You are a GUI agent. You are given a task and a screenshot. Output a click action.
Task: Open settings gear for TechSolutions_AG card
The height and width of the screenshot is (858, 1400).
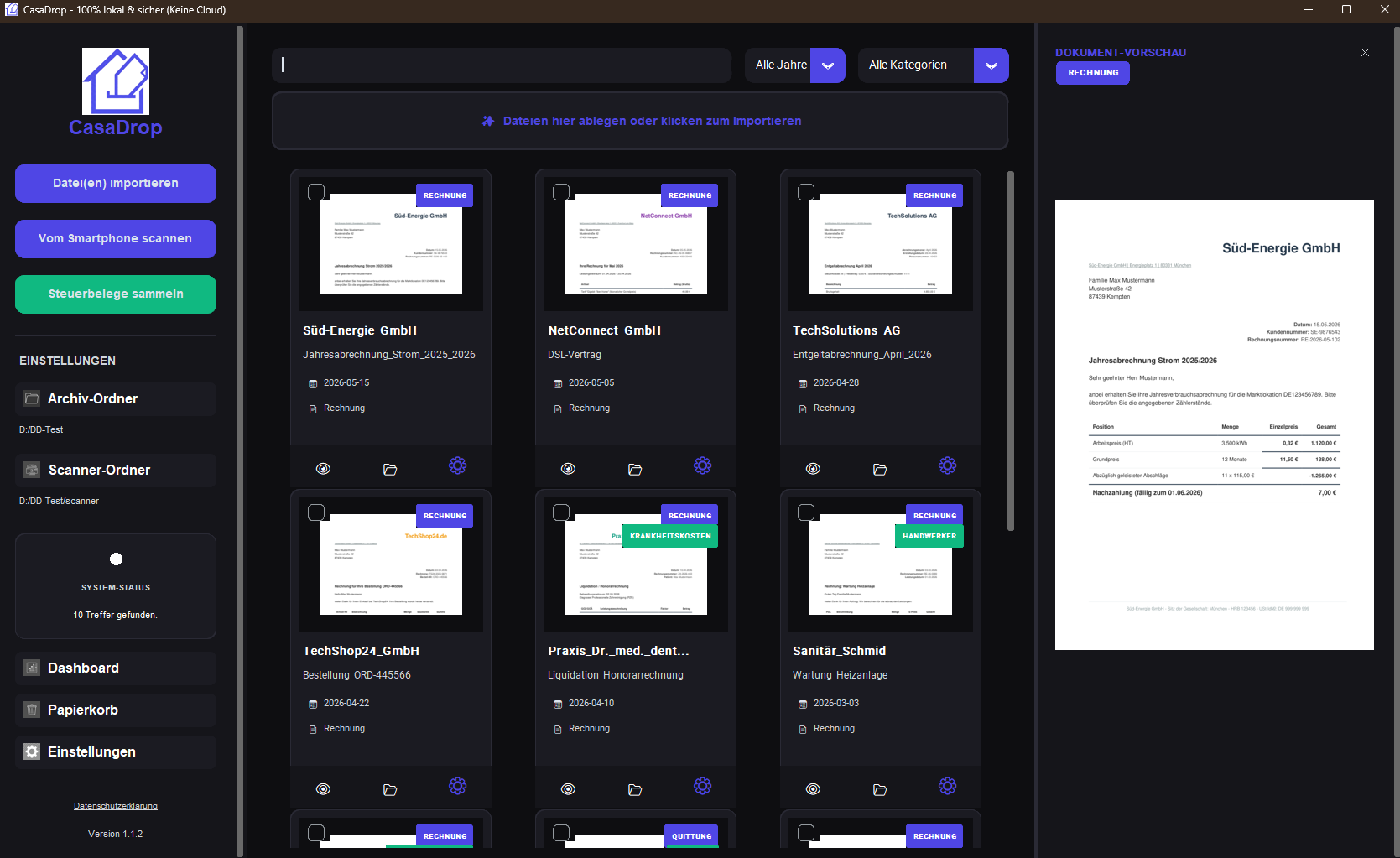click(x=947, y=465)
